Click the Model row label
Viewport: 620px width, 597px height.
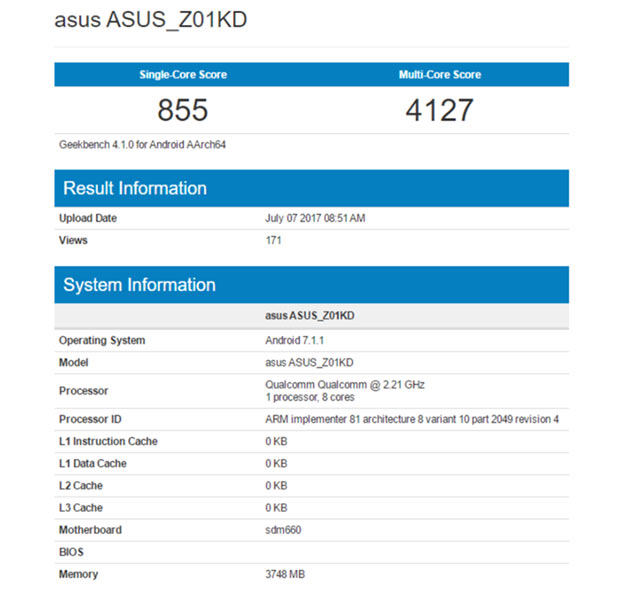(x=75, y=362)
